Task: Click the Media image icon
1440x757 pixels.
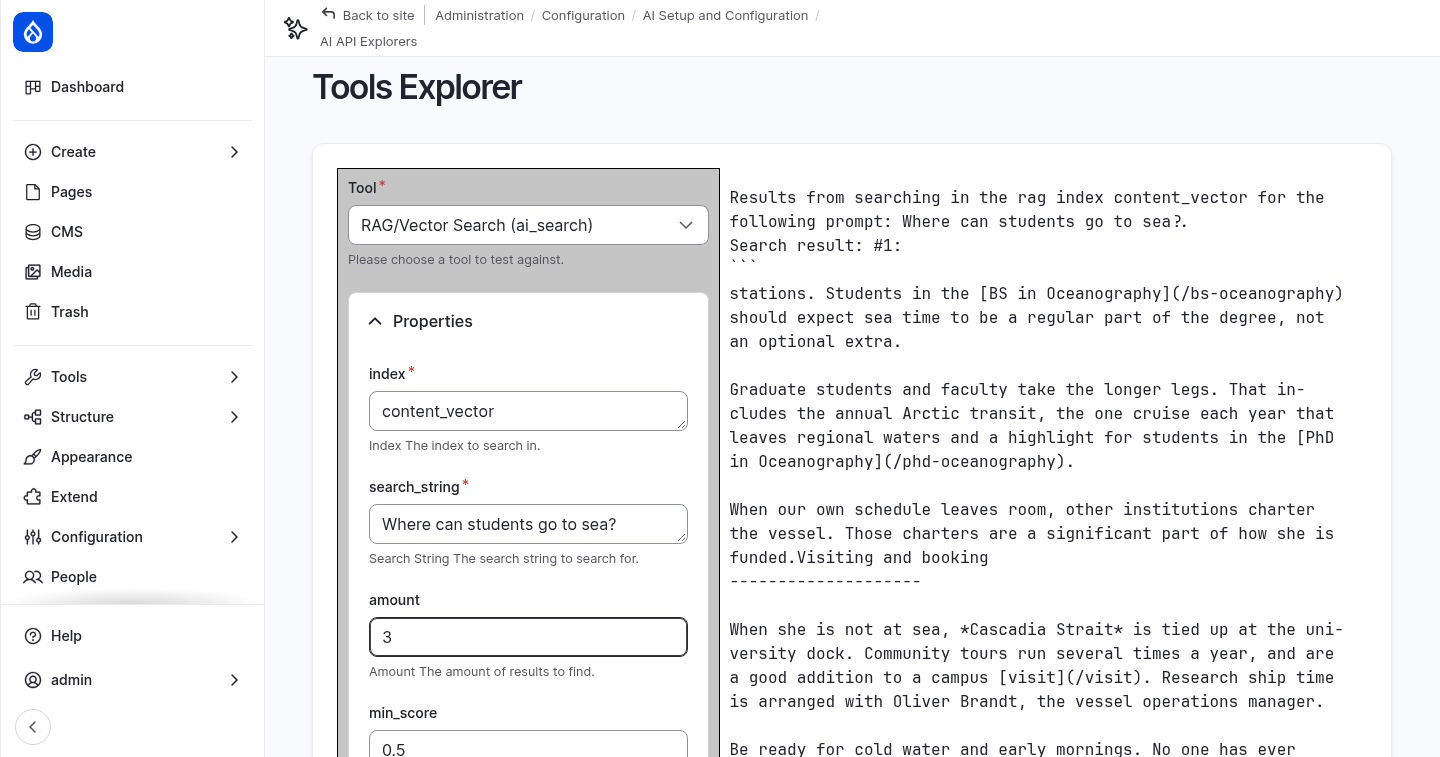Action: coord(33,272)
